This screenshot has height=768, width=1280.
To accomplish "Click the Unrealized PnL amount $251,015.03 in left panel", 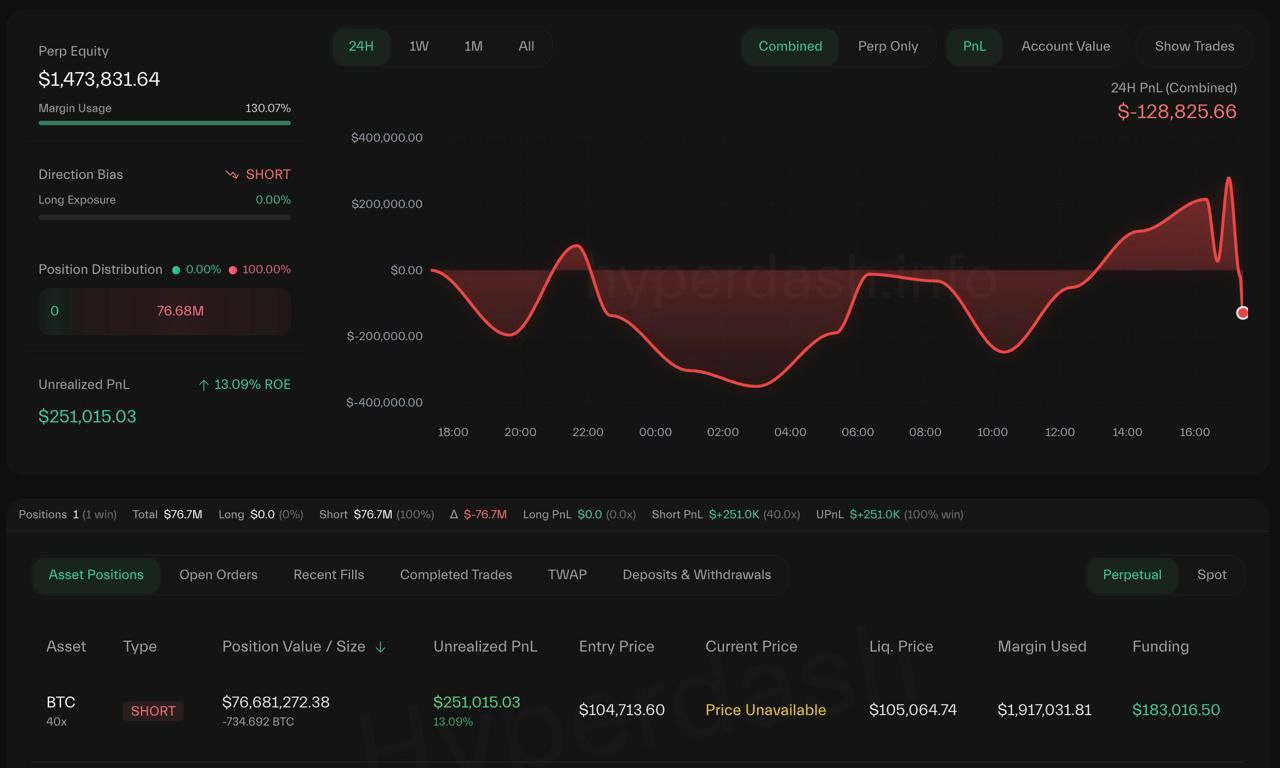I will [87, 416].
